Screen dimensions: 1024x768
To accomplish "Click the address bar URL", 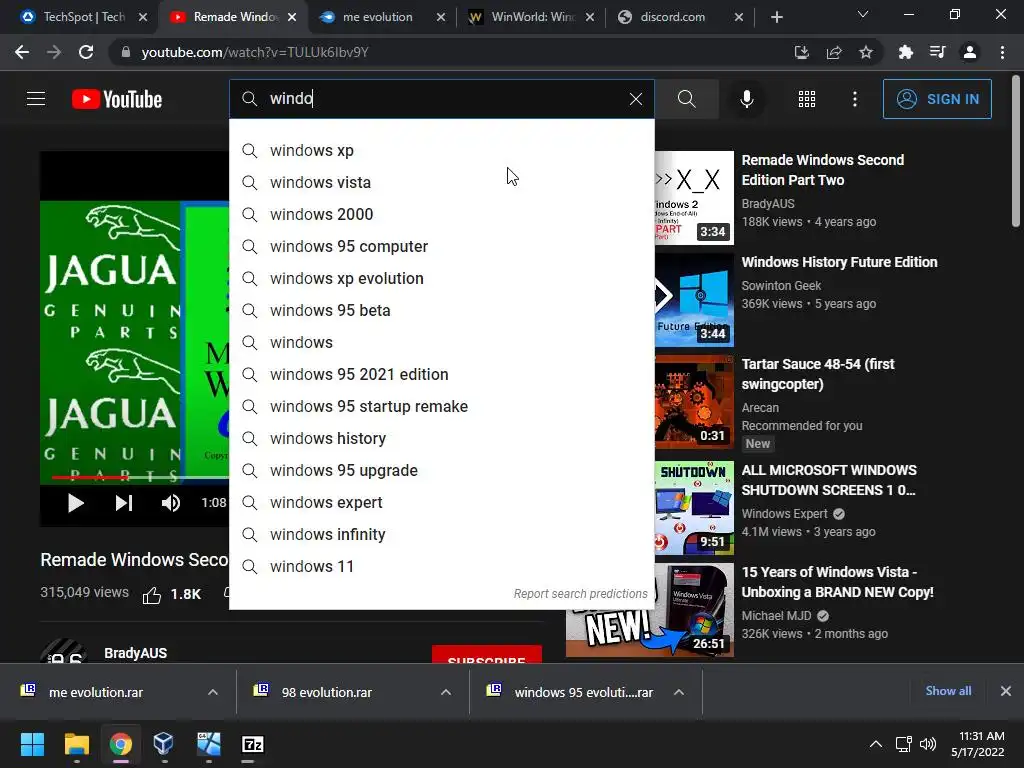I will 255,52.
